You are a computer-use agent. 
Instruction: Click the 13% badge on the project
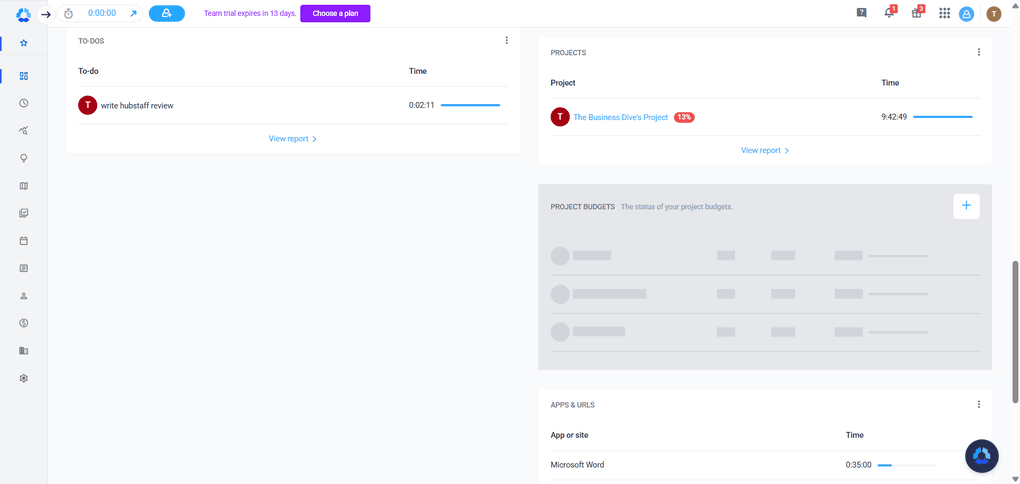684,117
